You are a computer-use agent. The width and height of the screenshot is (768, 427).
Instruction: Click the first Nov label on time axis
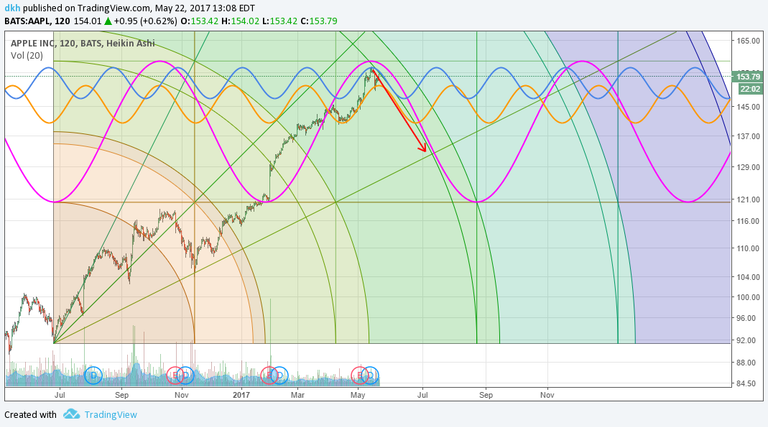click(182, 395)
